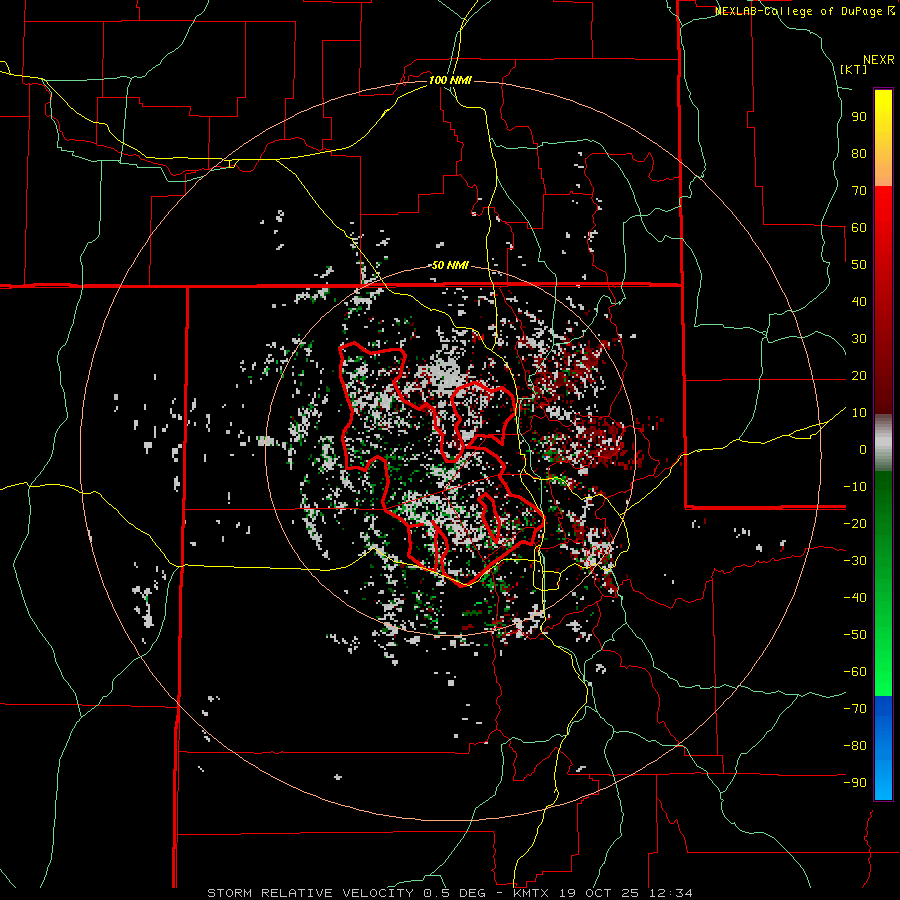Screen dimensions: 900x900
Task: Click the -60 value on the scale
Action: 855,672
